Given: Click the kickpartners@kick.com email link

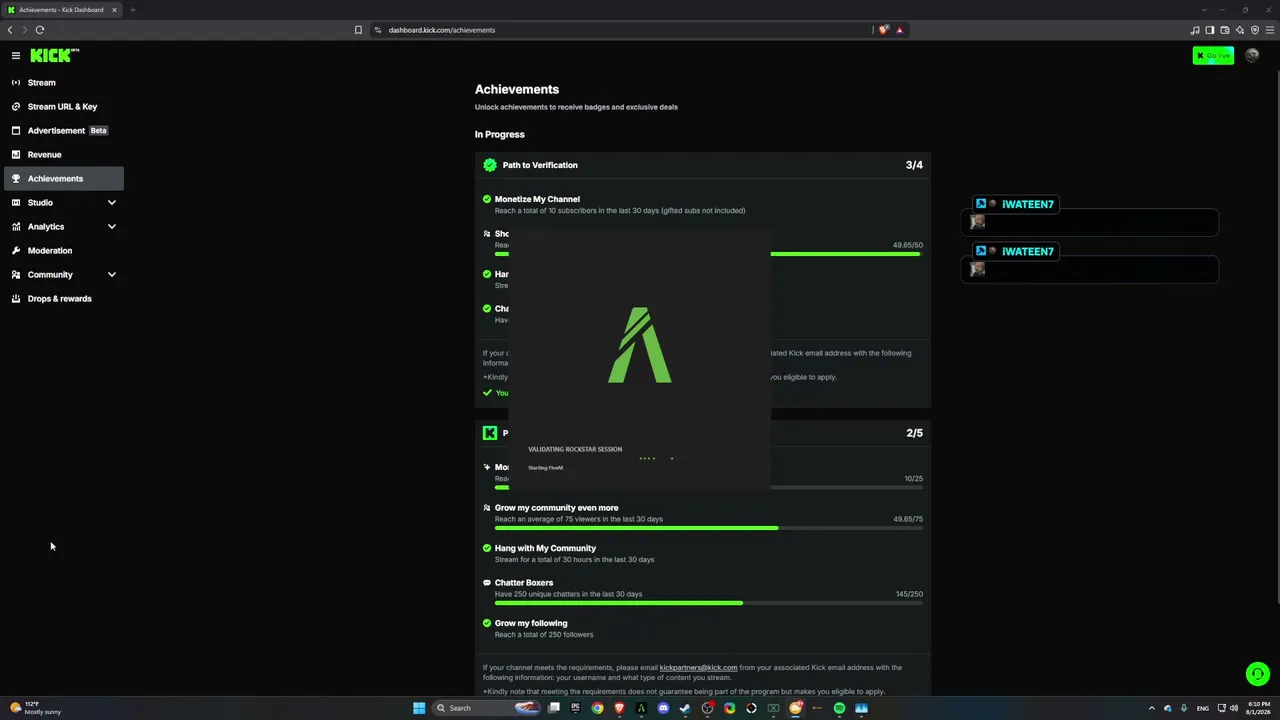Looking at the screenshot, I should 698,668.
